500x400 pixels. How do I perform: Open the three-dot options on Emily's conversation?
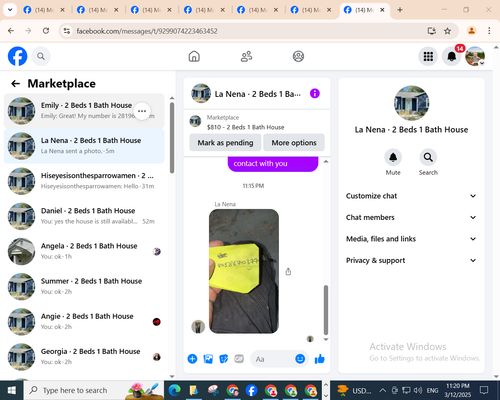click(x=142, y=111)
